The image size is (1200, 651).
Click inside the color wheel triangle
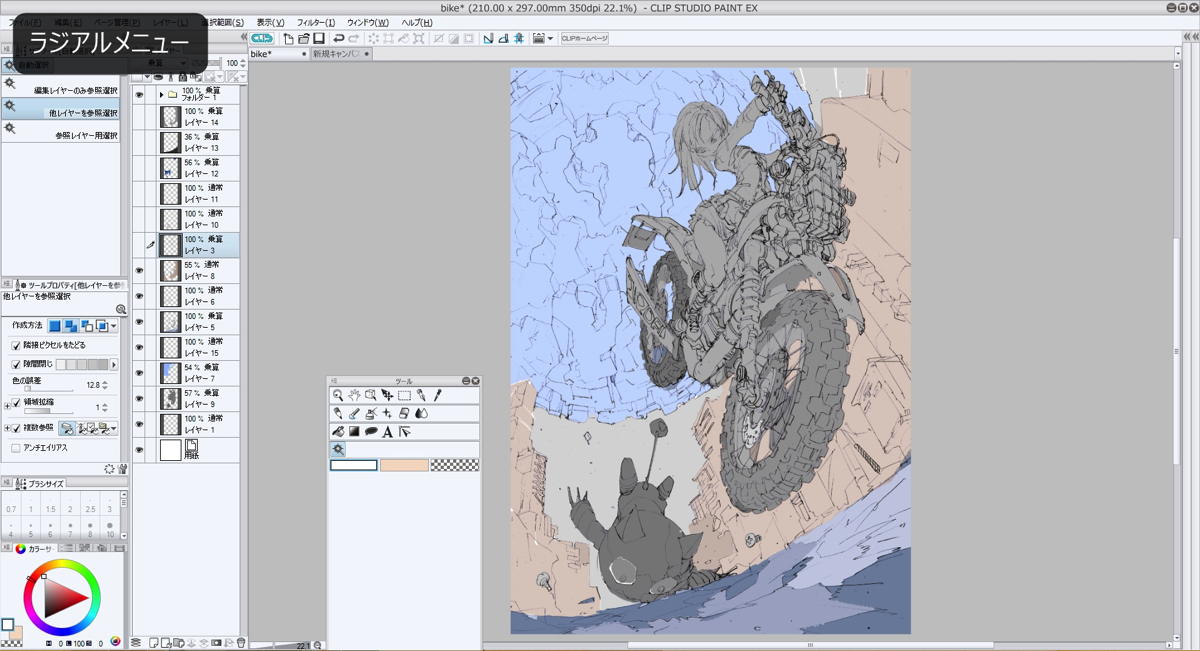point(58,599)
